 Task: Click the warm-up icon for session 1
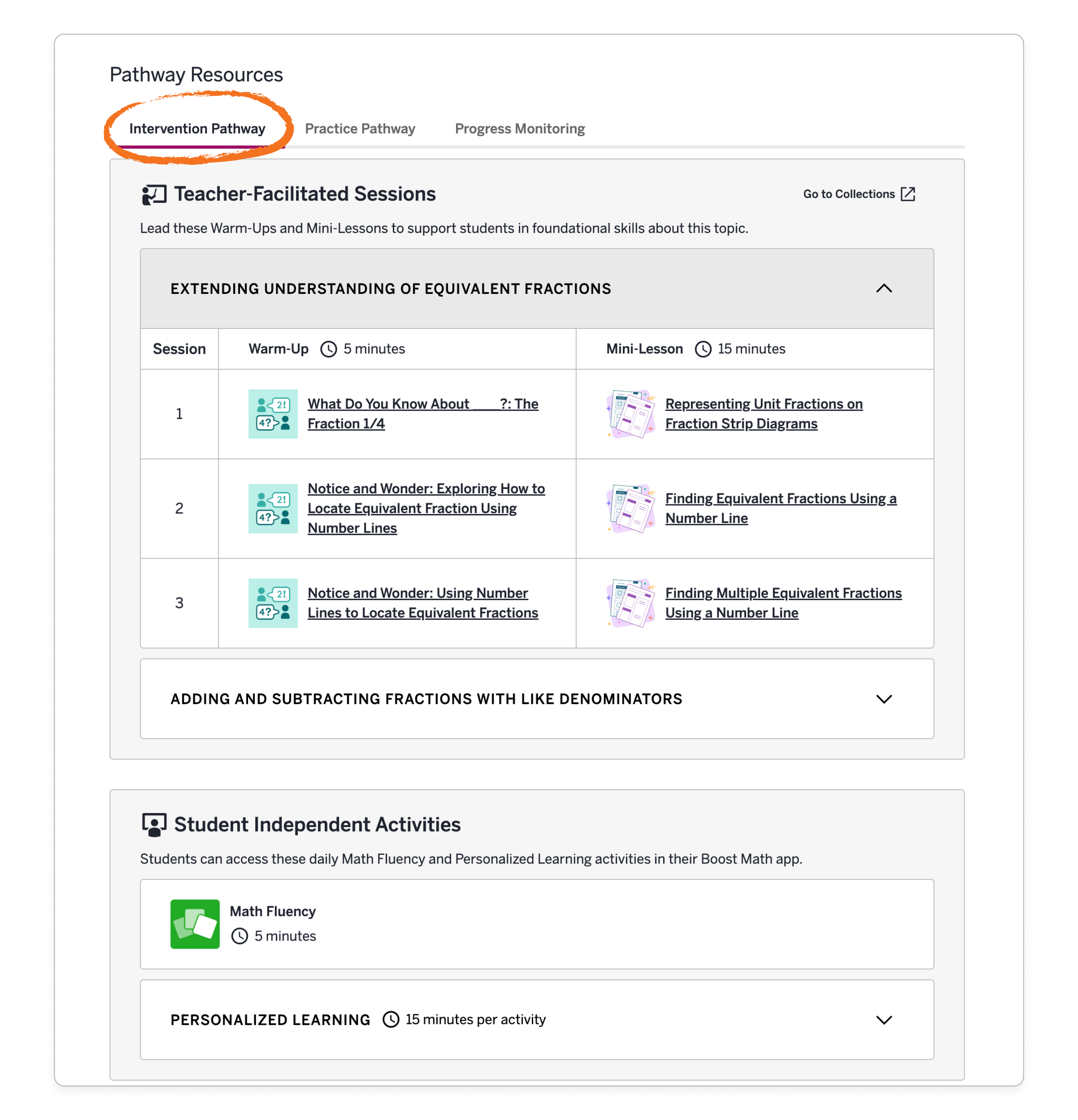click(x=272, y=414)
